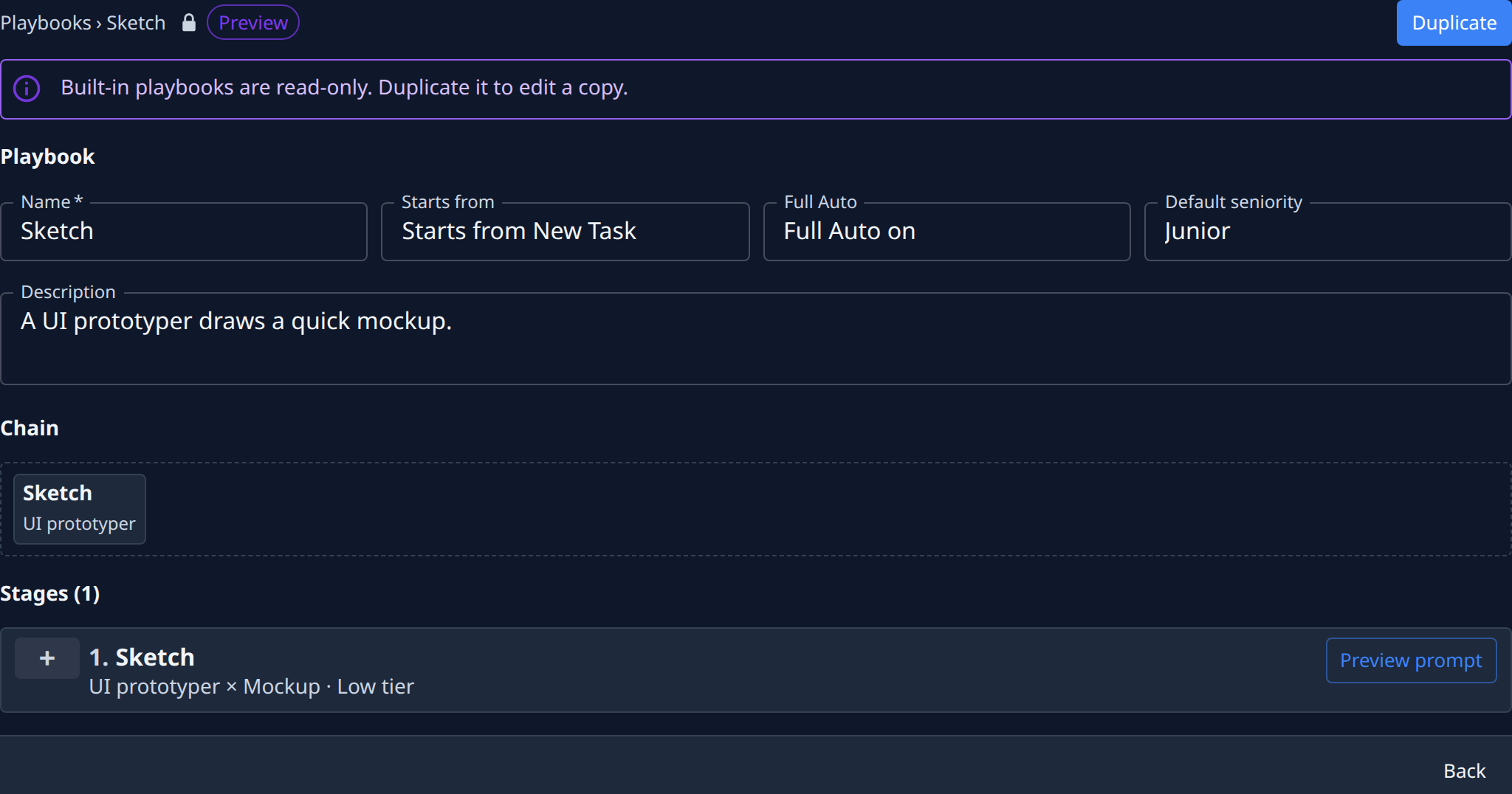Click 'UI prototyper × Mockup · Low tier' text
This screenshot has width=1512, height=794.
(x=251, y=686)
